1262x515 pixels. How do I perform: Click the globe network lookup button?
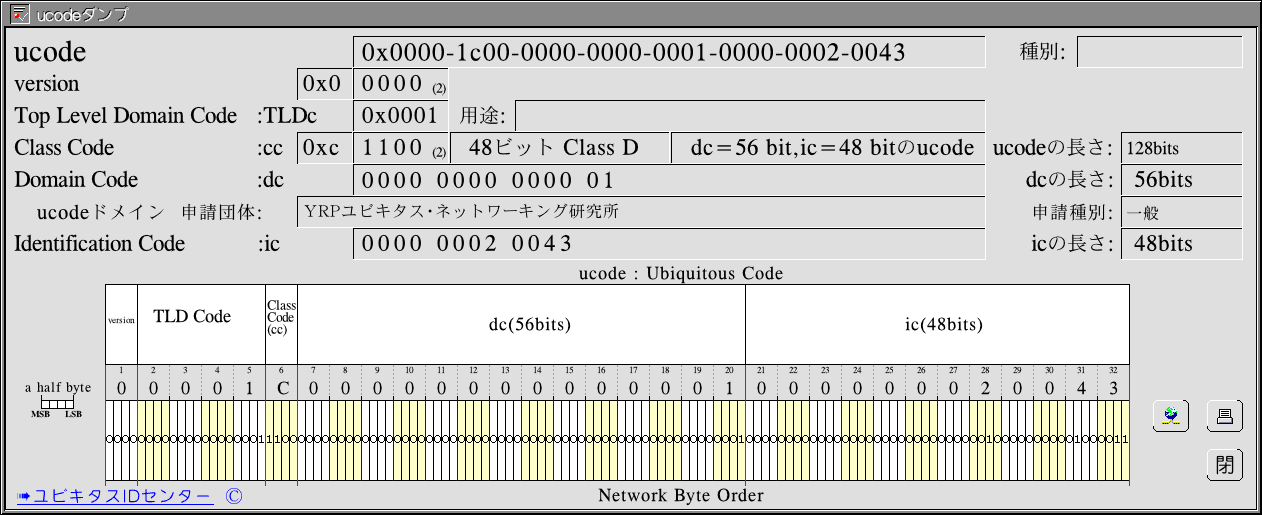coord(1170,416)
